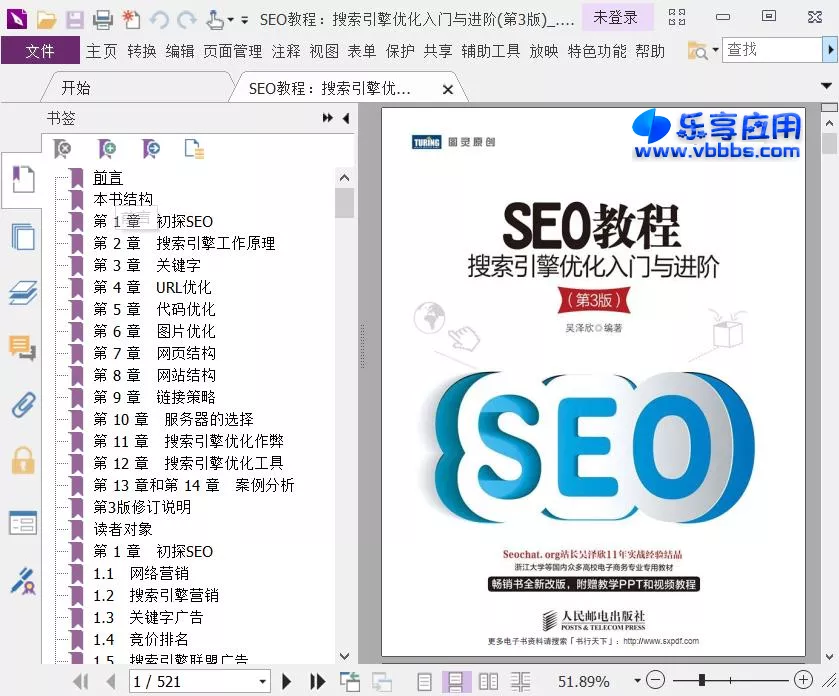Screen dimensions: 839x696
Task: Expand the current bookmark icon
Action: 151,149
